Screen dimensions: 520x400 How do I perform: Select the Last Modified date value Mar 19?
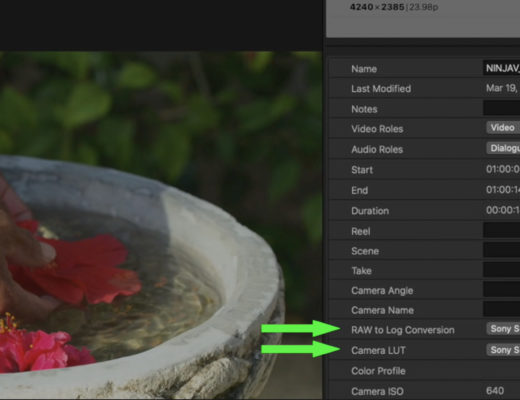[503, 88]
